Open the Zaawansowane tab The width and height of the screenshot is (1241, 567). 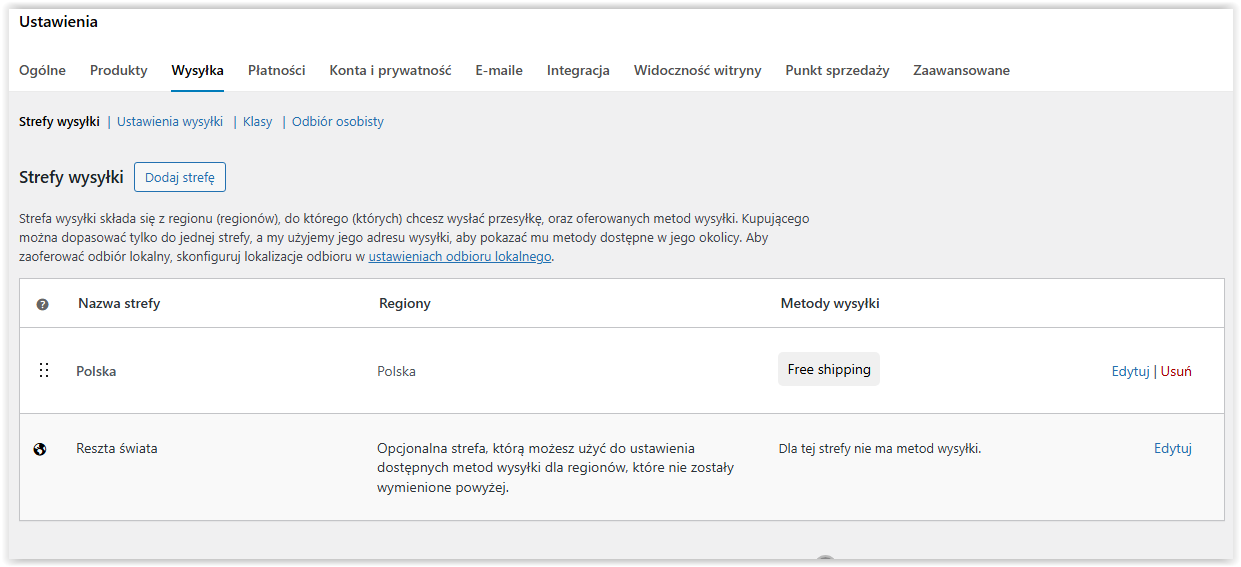coord(961,70)
